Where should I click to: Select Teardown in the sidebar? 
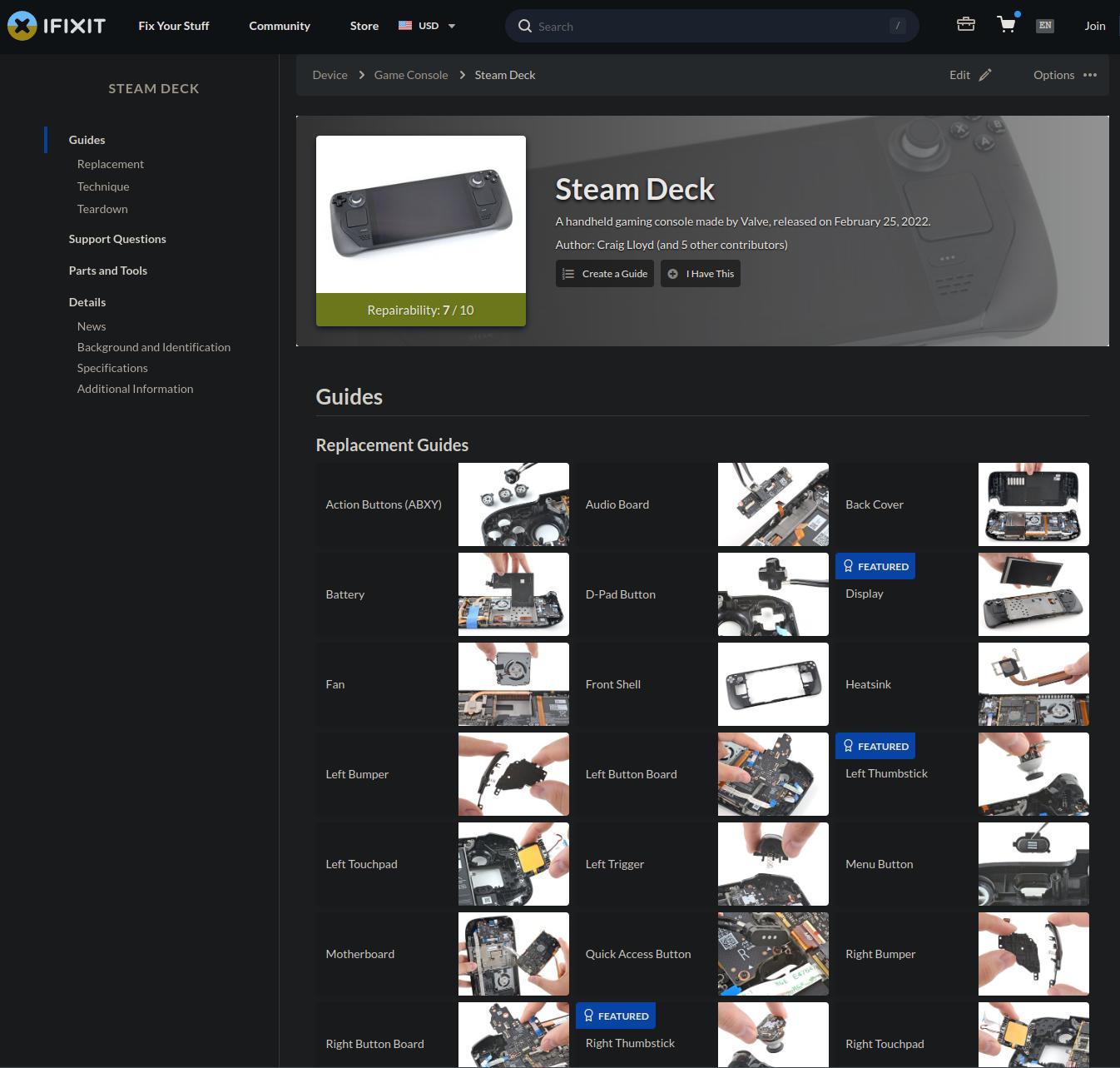tap(102, 209)
